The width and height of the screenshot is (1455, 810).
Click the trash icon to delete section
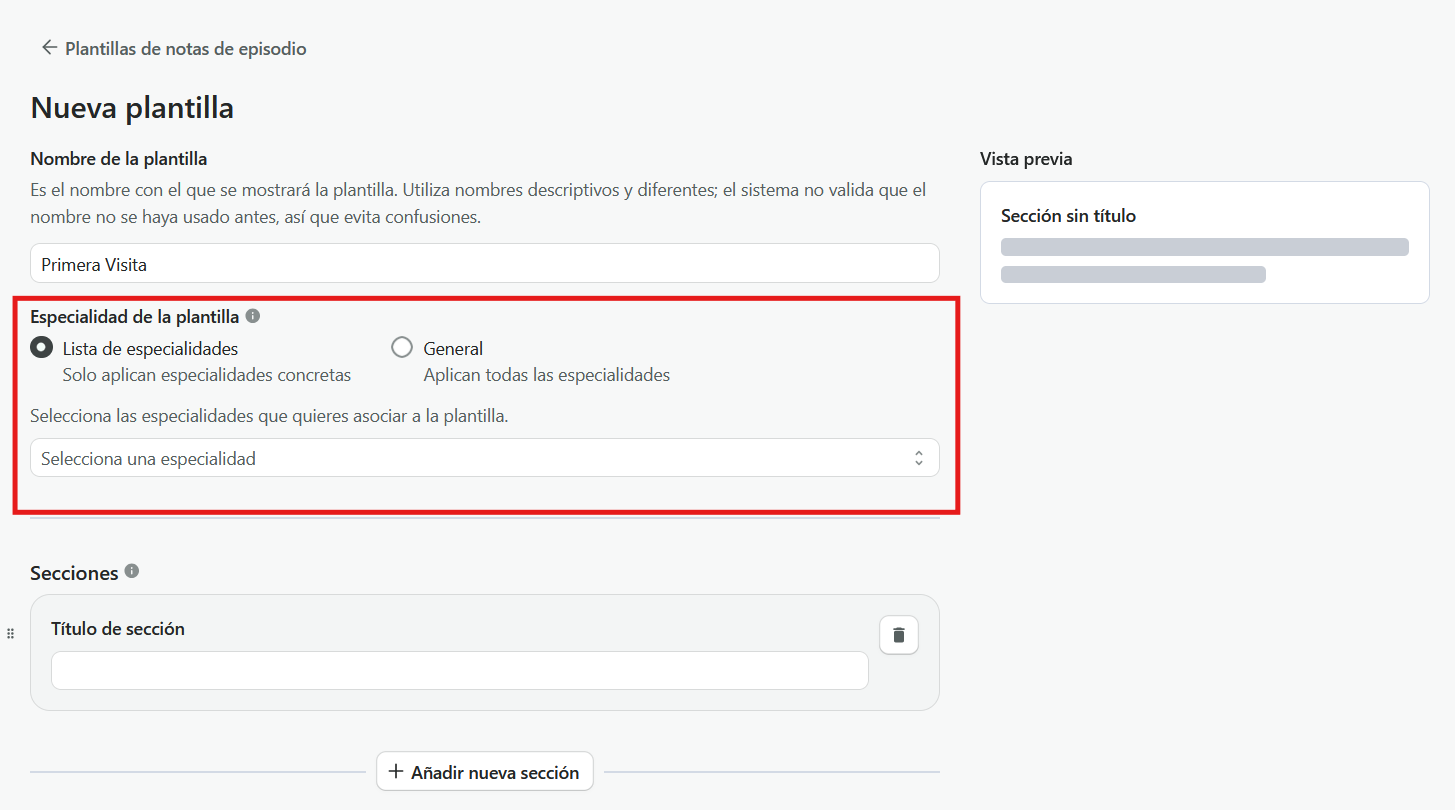(x=899, y=635)
